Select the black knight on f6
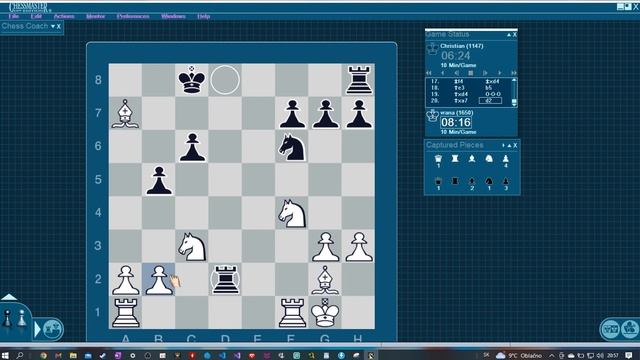This screenshot has width=640, height=360. coord(292,147)
